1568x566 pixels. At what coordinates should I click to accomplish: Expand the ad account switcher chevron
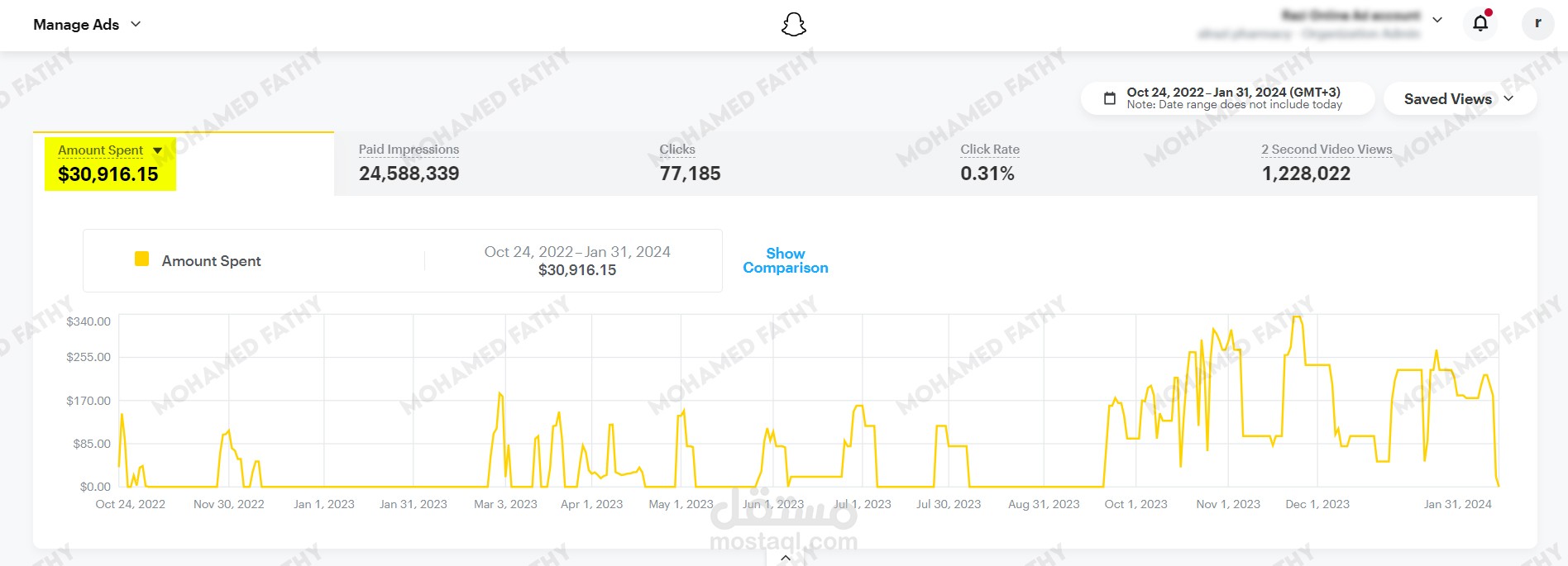coord(1437,20)
